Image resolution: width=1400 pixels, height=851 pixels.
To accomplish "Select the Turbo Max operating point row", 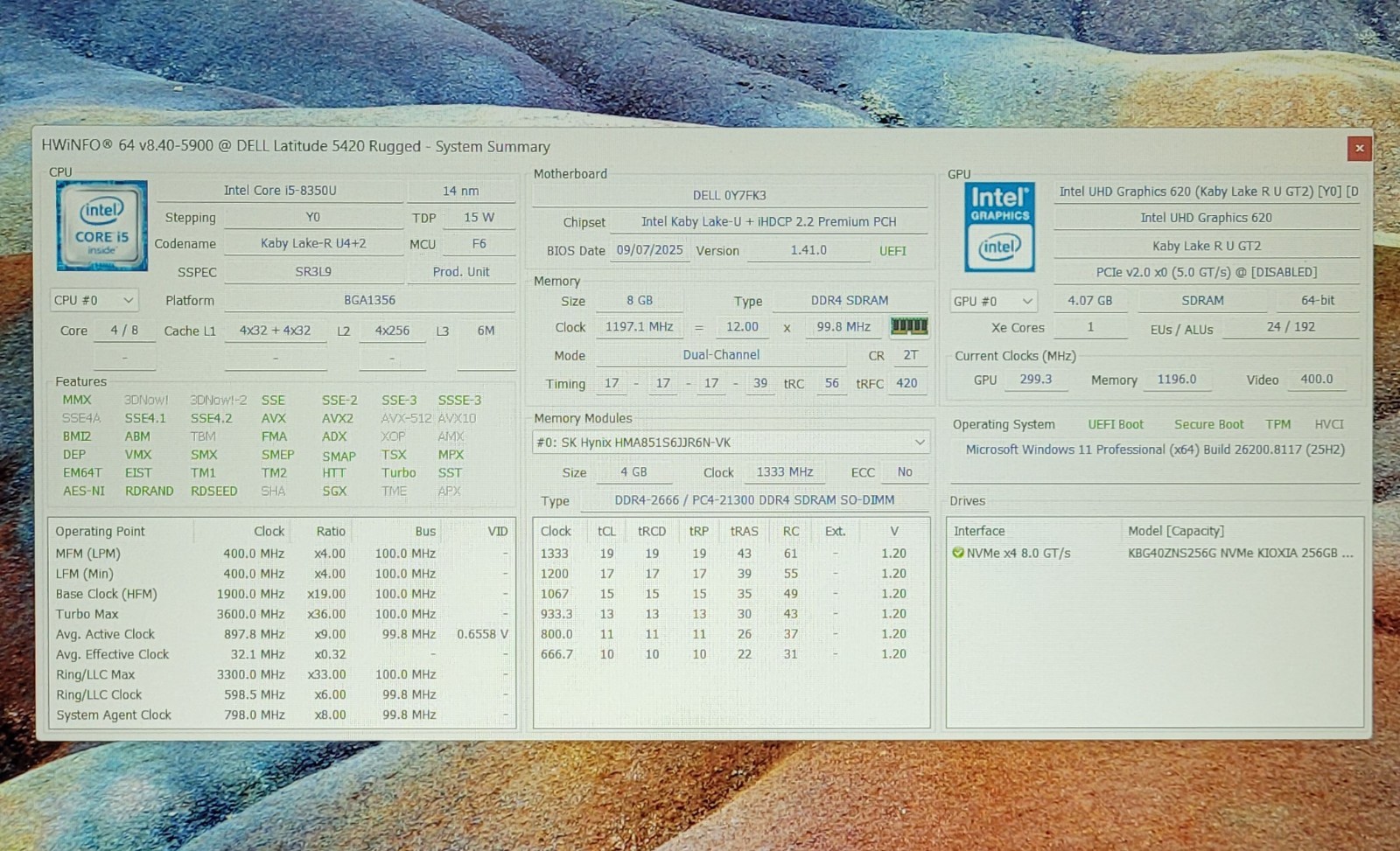I will point(282,614).
